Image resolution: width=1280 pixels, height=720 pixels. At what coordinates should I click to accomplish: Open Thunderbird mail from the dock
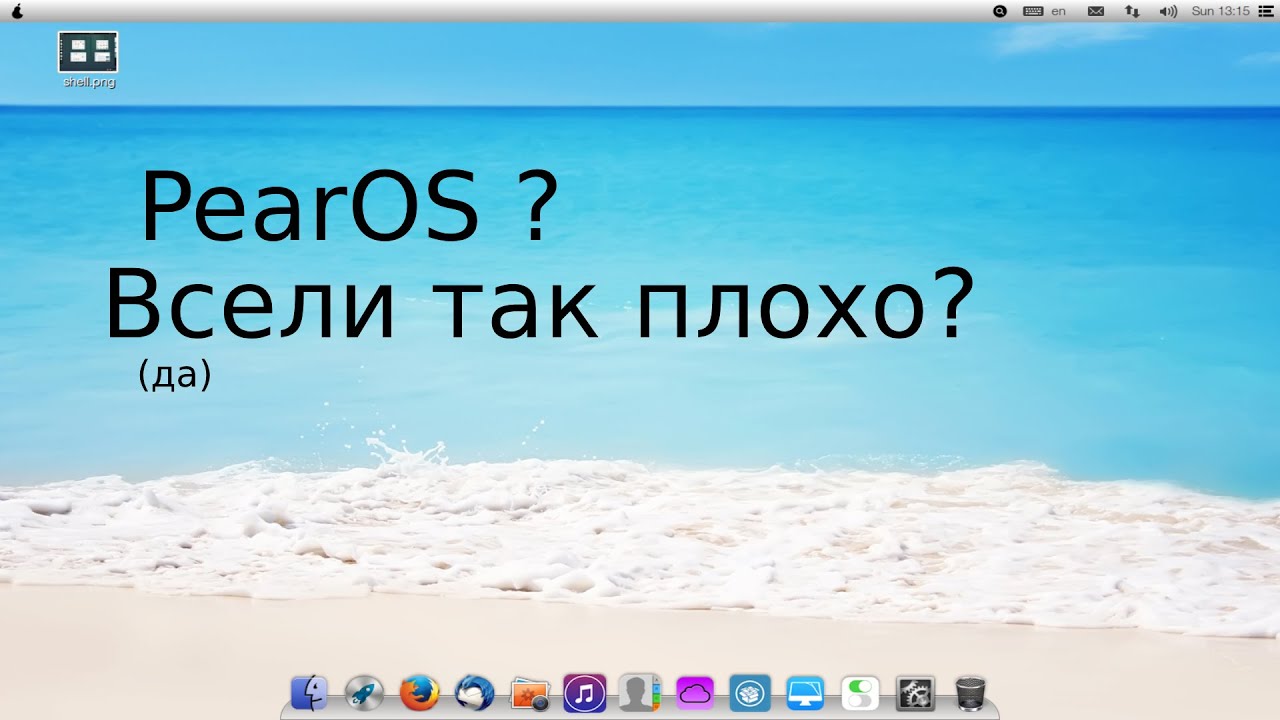pyautogui.click(x=474, y=692)
